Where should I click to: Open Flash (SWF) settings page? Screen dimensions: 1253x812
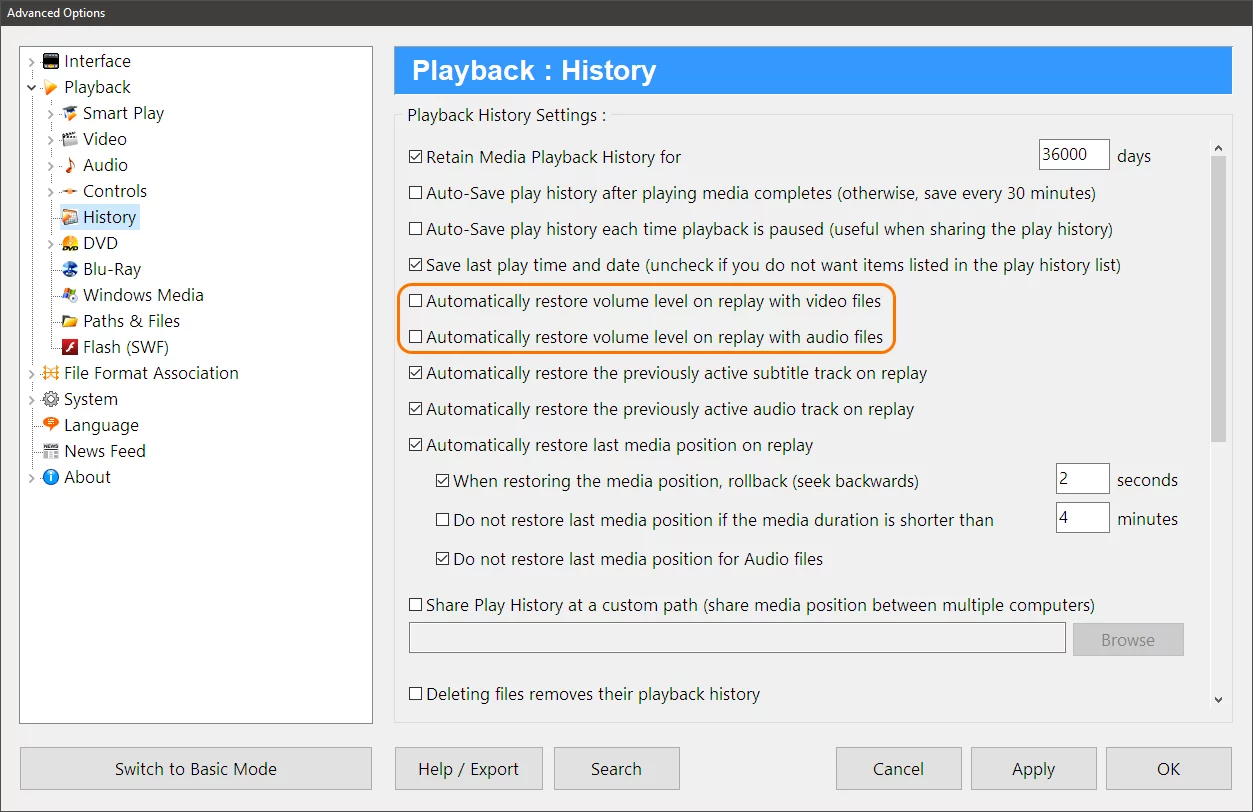pyautogui.click(x=126, y=347)
